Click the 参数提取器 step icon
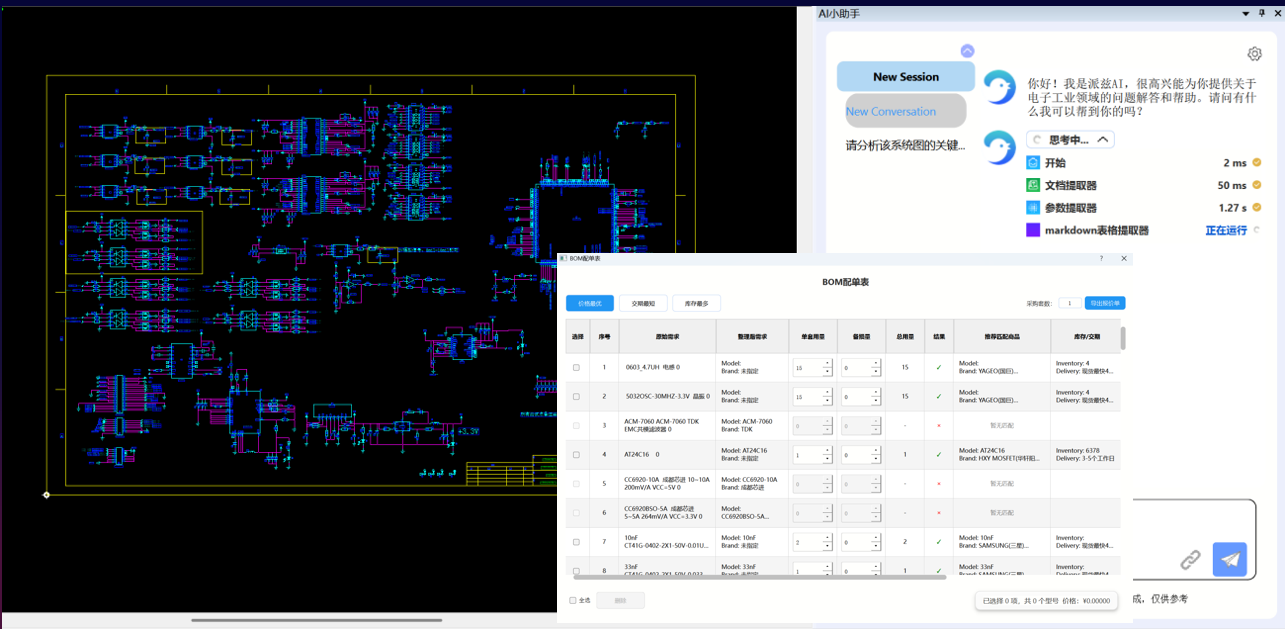The image size is (1285, 629). click(x=1033, y=208)
